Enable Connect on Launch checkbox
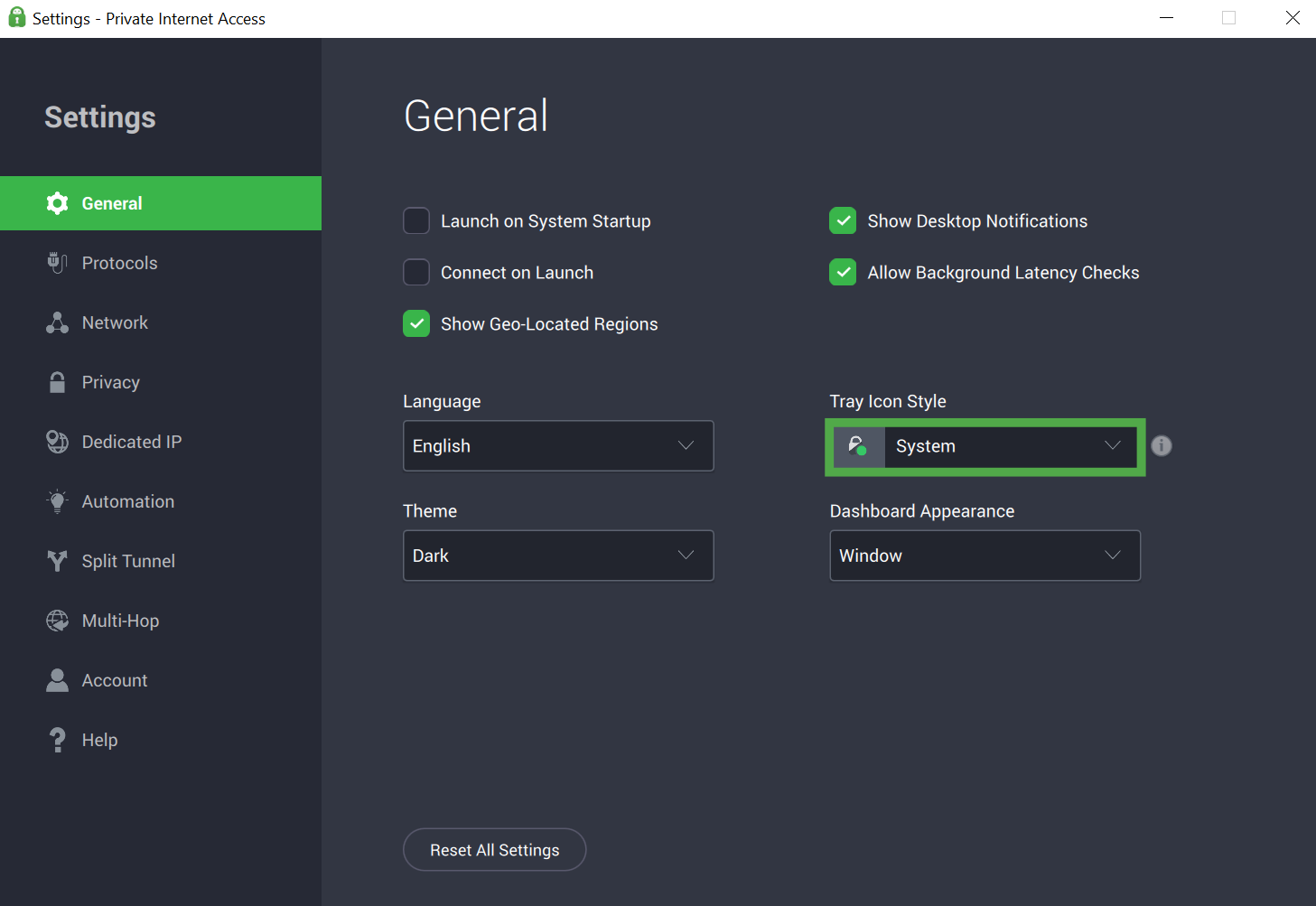1316x906 pixels. click(x=416, y=273)
